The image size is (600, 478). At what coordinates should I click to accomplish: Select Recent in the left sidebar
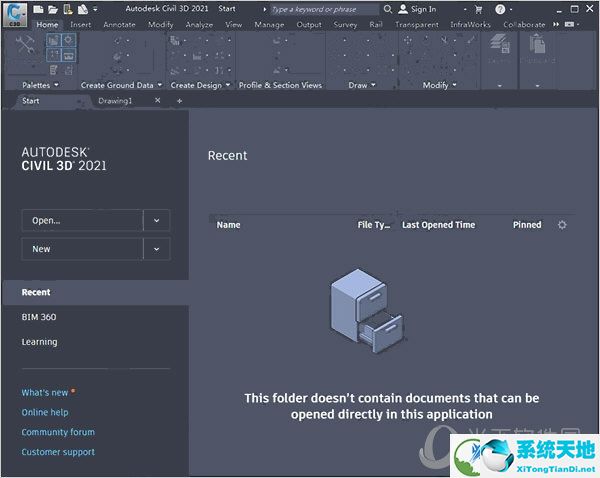pyautogui.click(x=96, y=292)
